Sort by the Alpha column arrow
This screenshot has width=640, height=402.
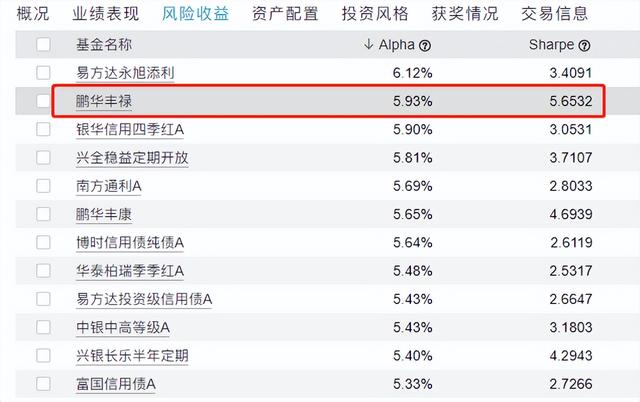369,45
